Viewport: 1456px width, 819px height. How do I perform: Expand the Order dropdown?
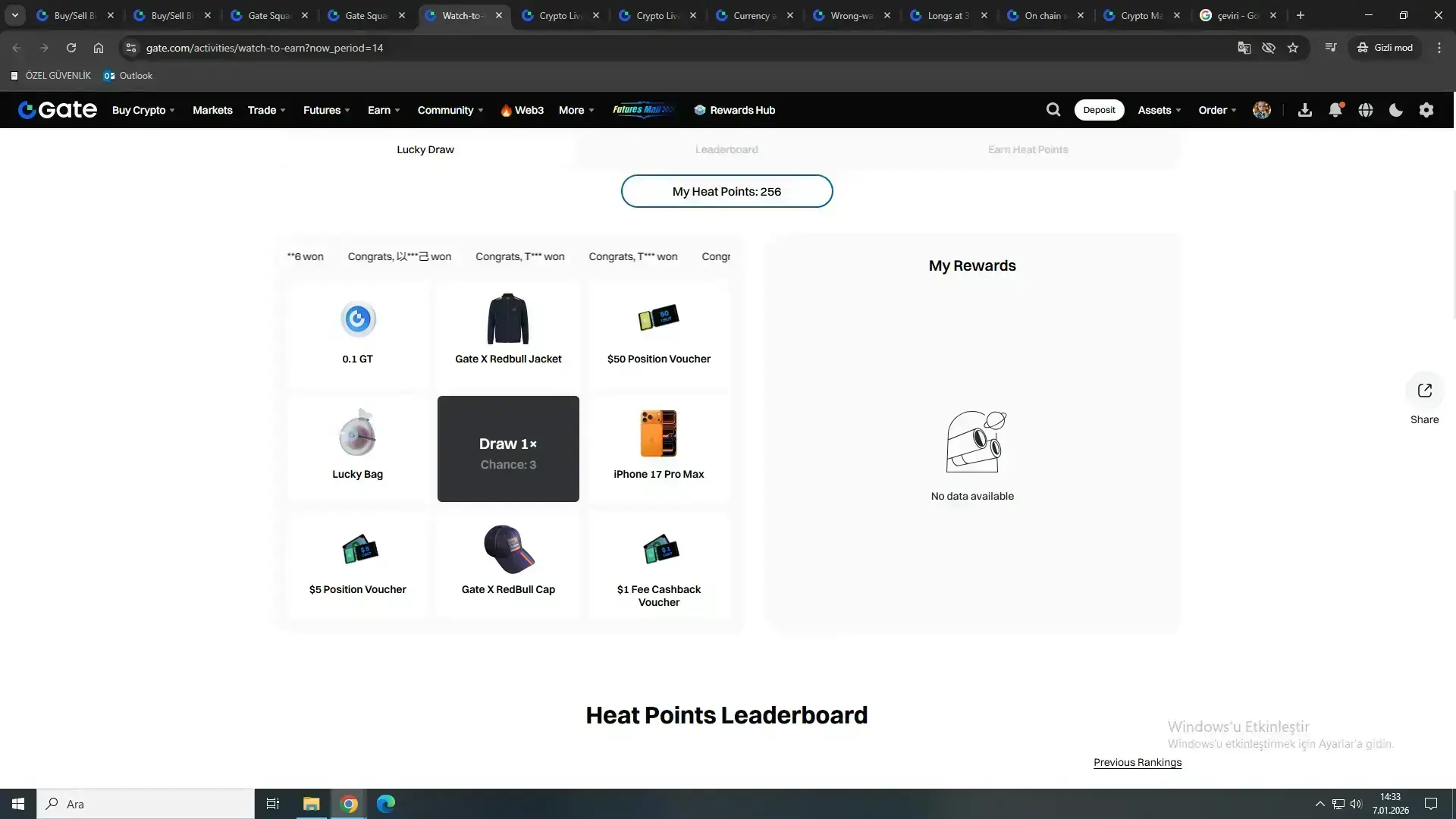[1217, 110]
